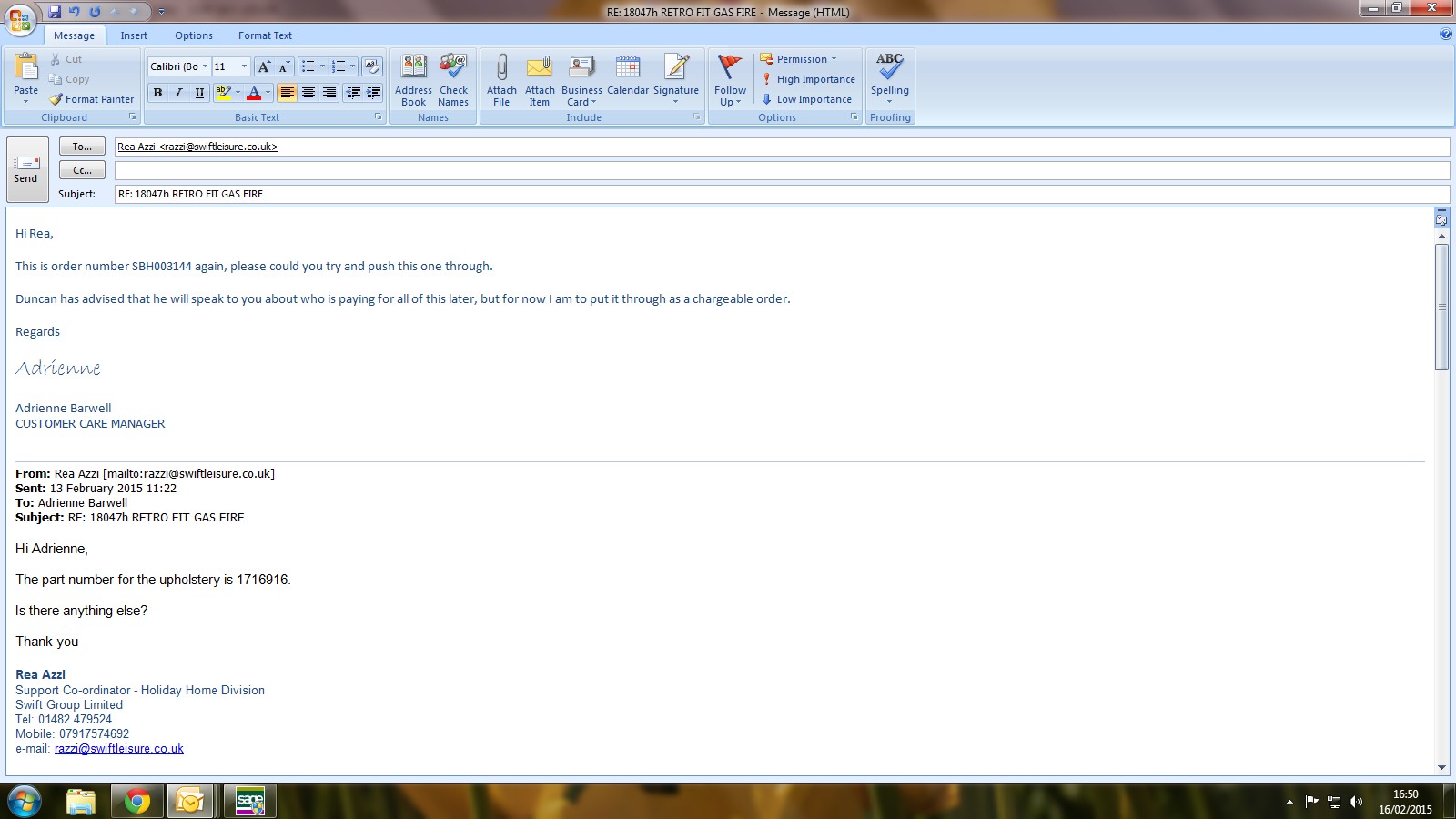Clear all formatting from text
Viewport: 1456px width, 819px height.
(x=371, y=66)
